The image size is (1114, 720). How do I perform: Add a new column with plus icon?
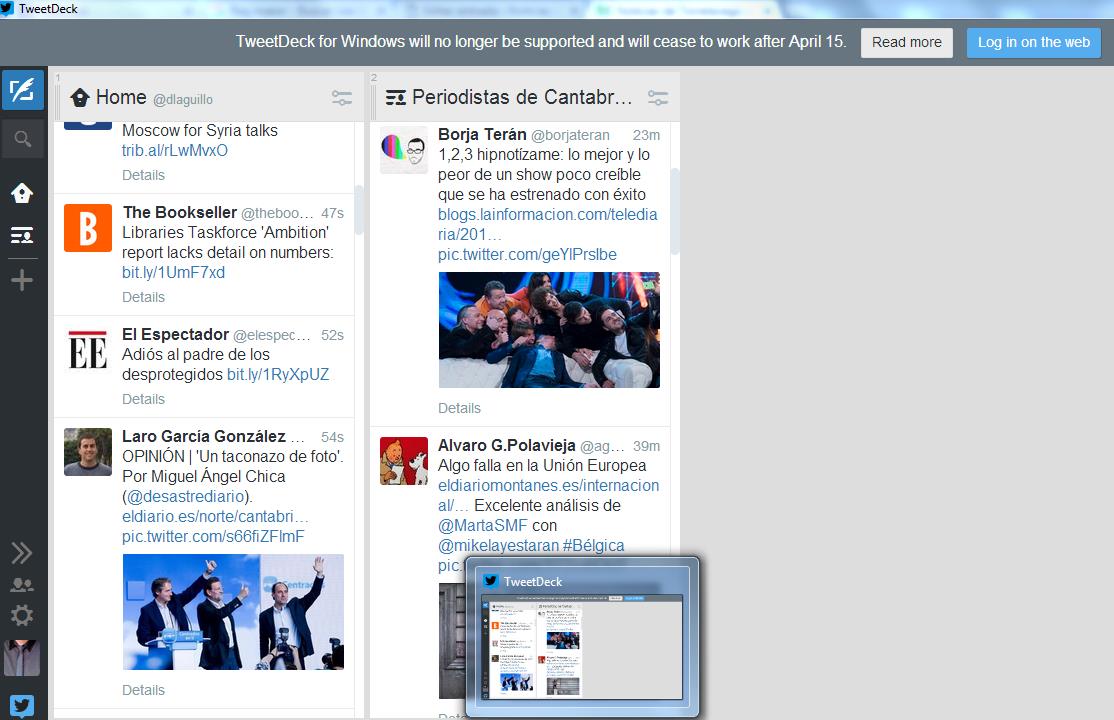coord(22,280)
